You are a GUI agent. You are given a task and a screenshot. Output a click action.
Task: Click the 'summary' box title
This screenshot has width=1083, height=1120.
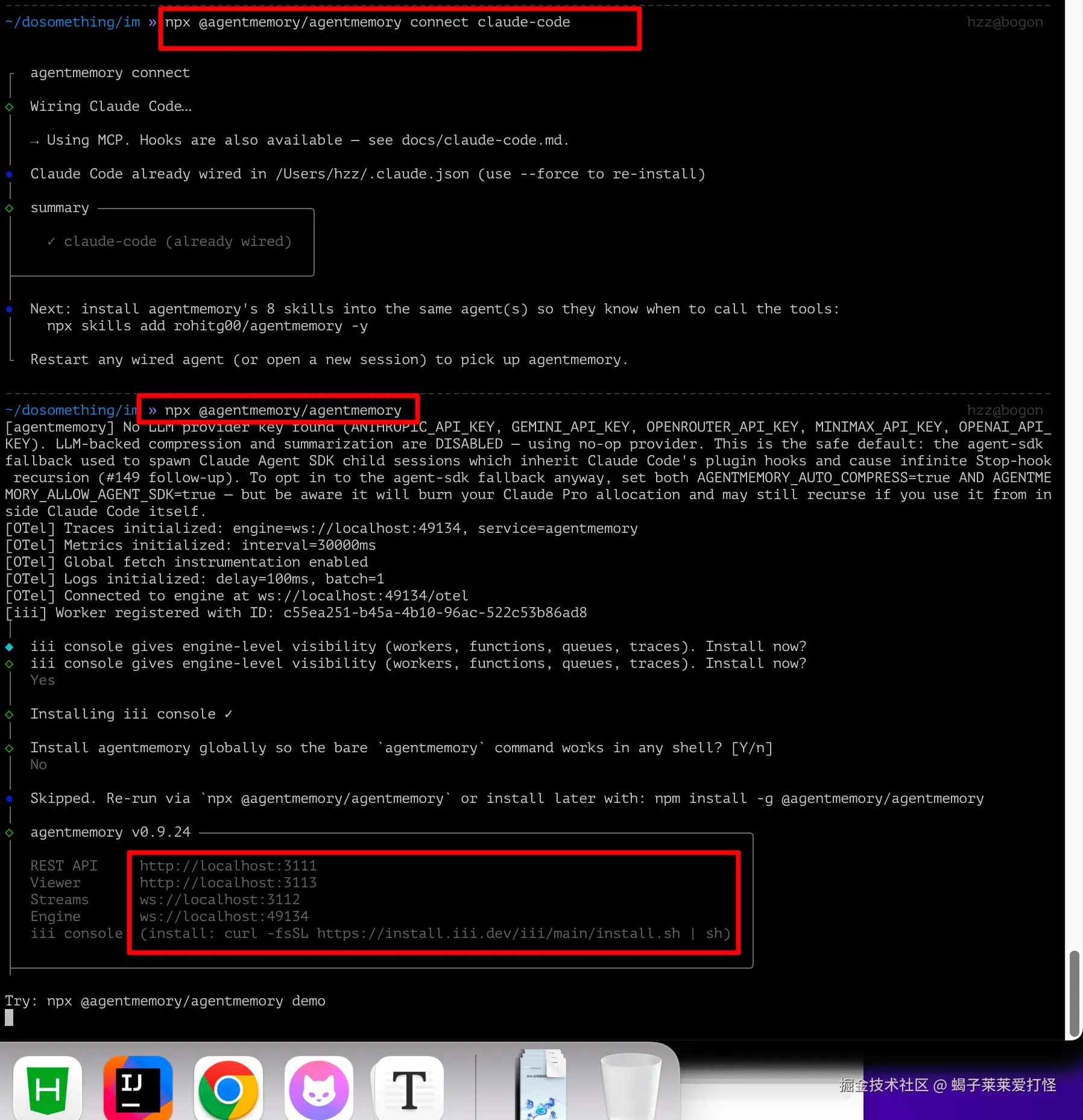coord(60,207)
